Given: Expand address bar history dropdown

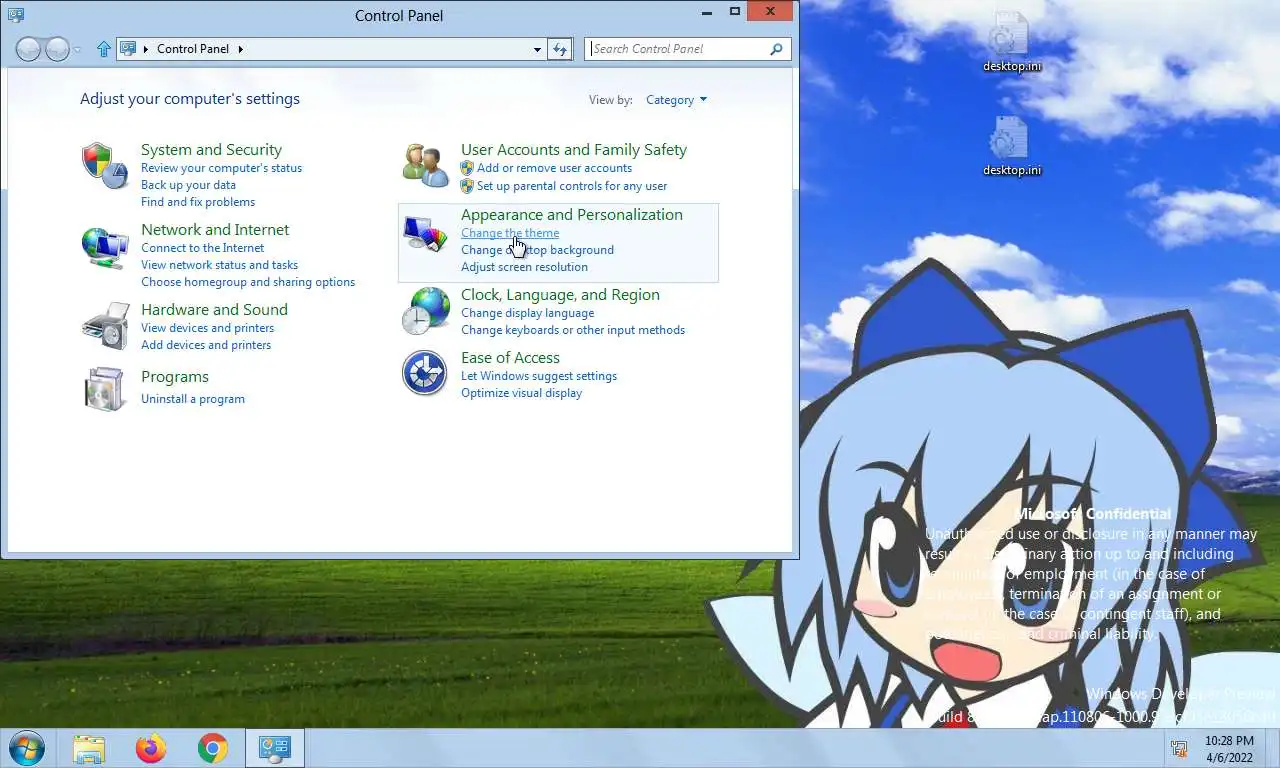Looking at the screenshot, I should [x=538, y=48].
